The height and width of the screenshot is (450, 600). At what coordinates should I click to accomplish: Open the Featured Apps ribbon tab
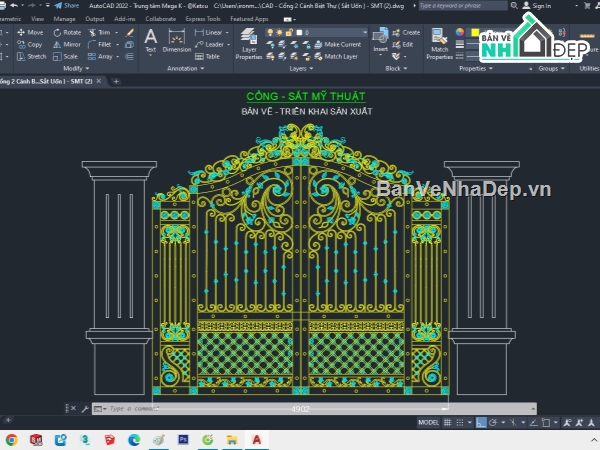pyautogui.click(x=249, y=19)
